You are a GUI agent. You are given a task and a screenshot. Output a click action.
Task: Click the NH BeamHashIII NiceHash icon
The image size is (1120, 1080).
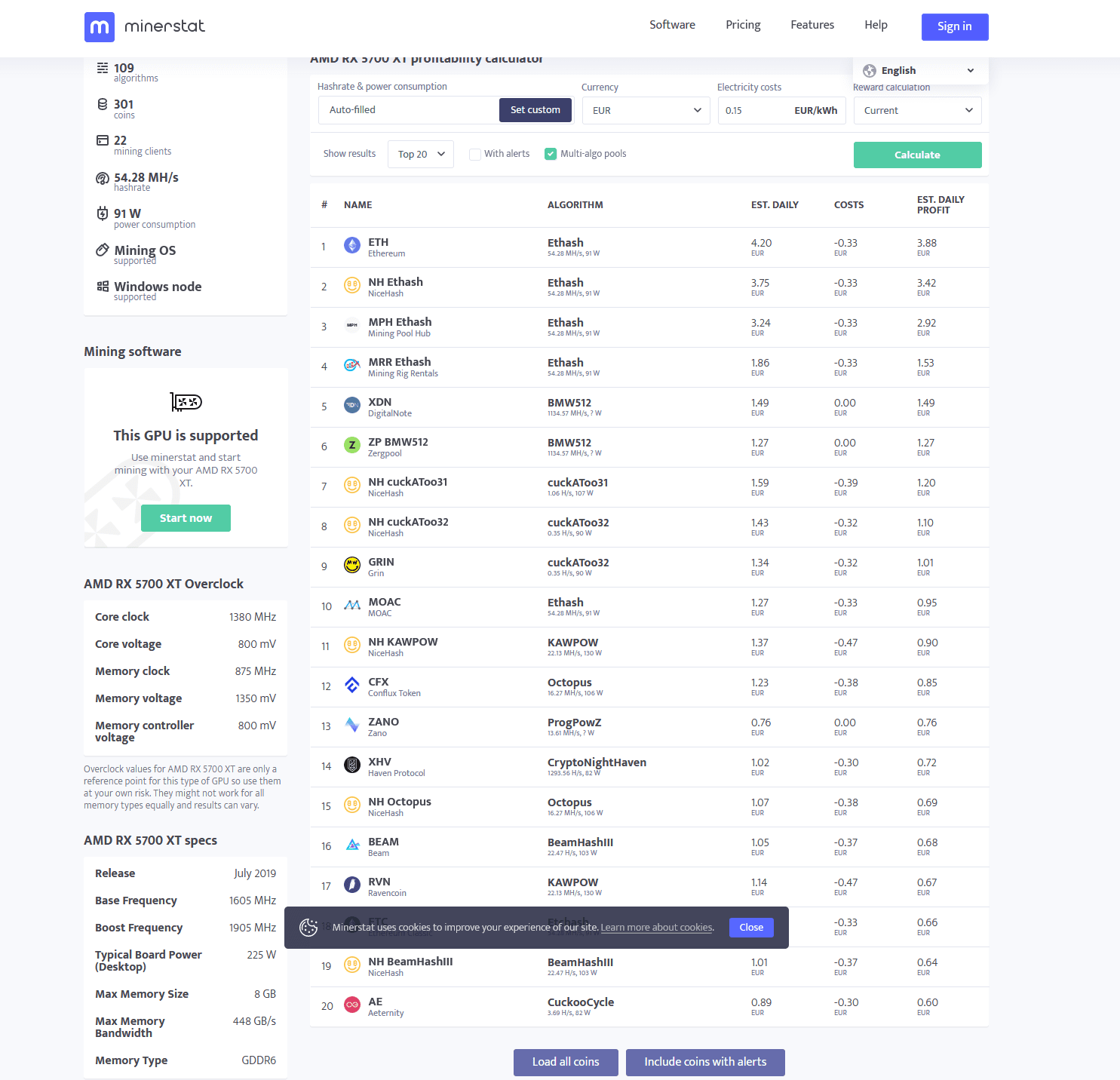(352, 965)
